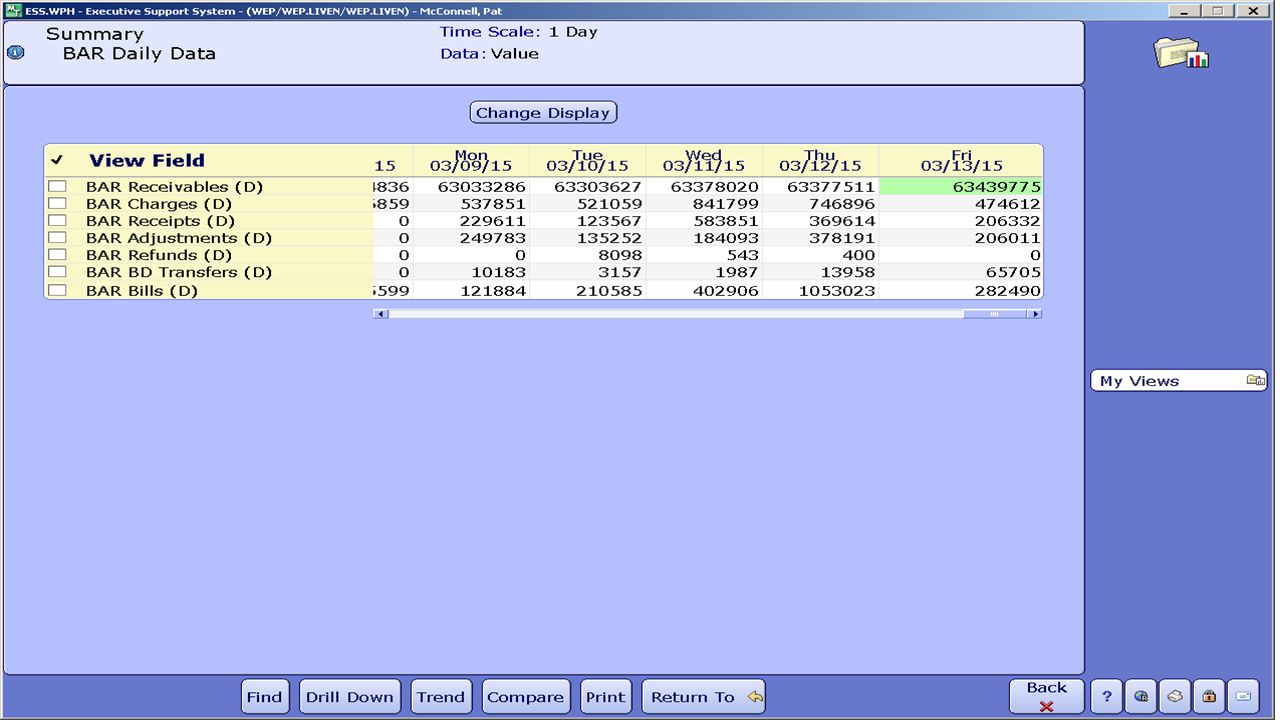Click the Drill Down button
Image resolution: width=1280 pixels, height=720 pixels.
coord(350,697)
